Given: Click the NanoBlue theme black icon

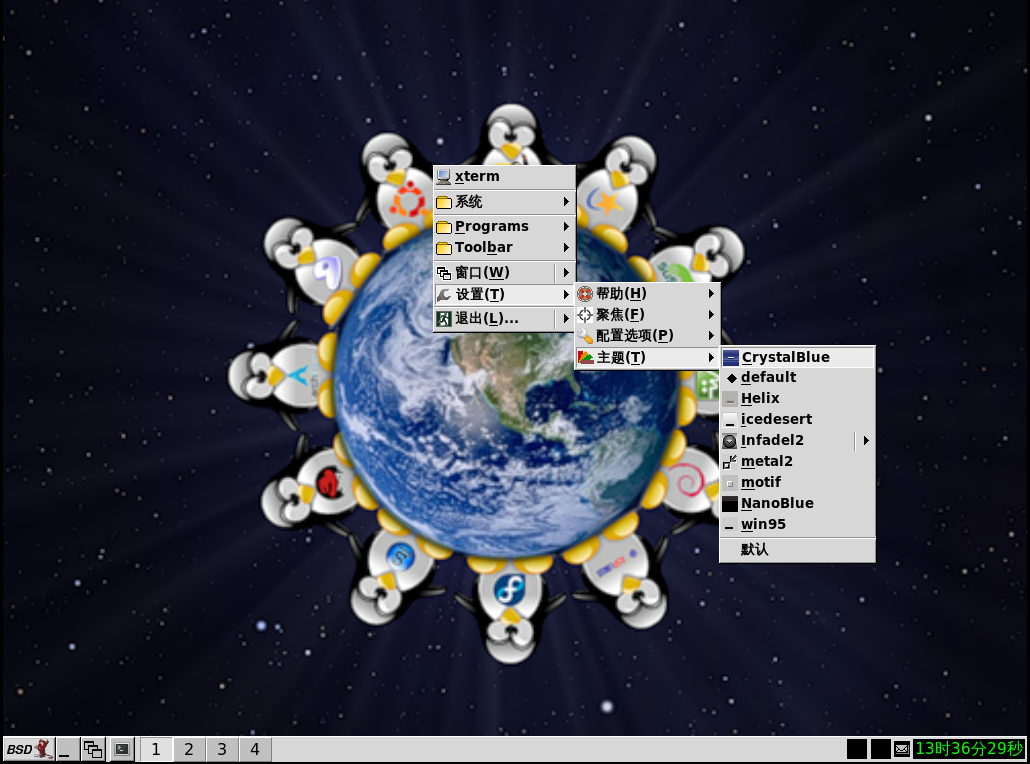Looking at the screenshot, I should point(730,504).
